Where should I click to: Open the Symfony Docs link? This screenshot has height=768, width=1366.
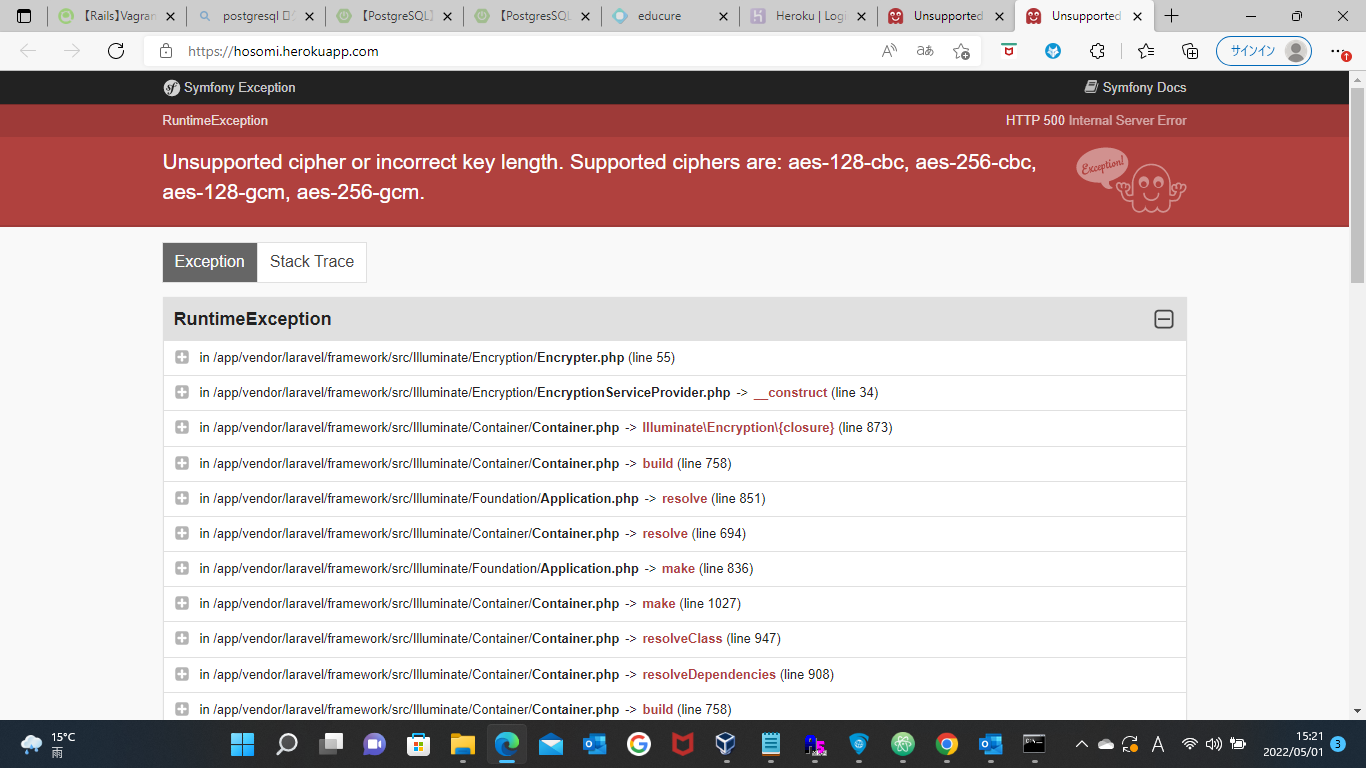pyautogui.click(x=1135, y=88)
